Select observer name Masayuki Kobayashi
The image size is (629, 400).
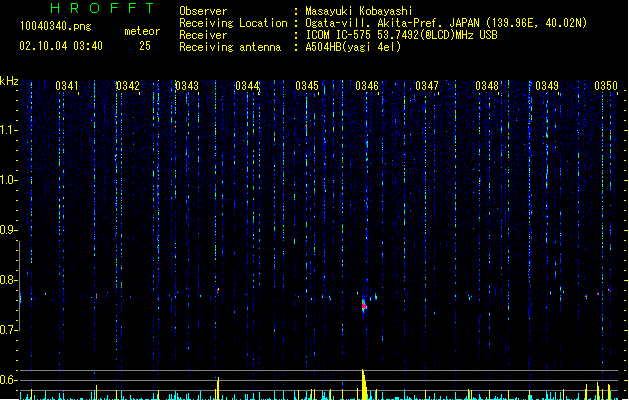(359, 11)
